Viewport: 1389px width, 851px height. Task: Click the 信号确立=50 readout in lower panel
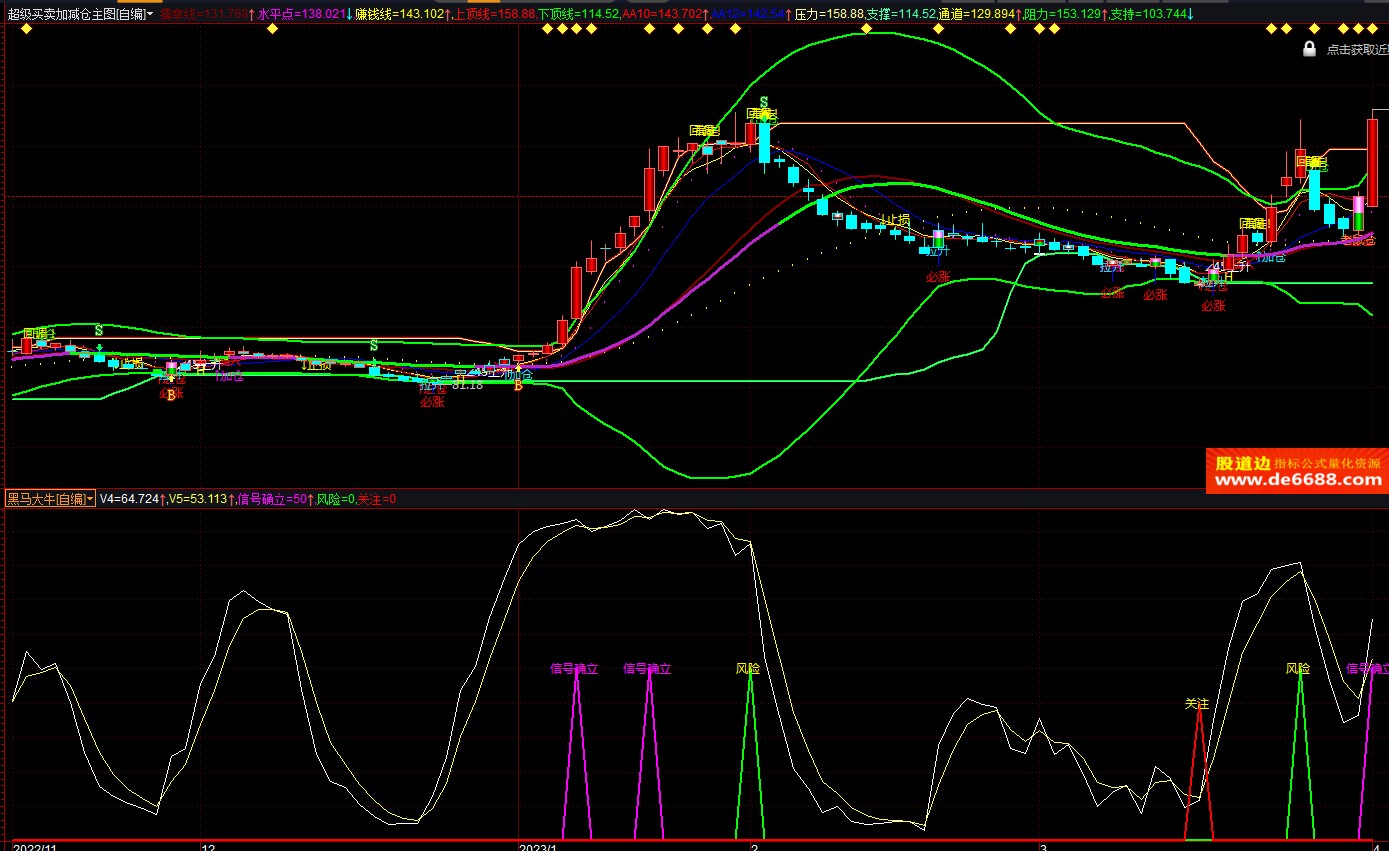click(x=271, y=498)
